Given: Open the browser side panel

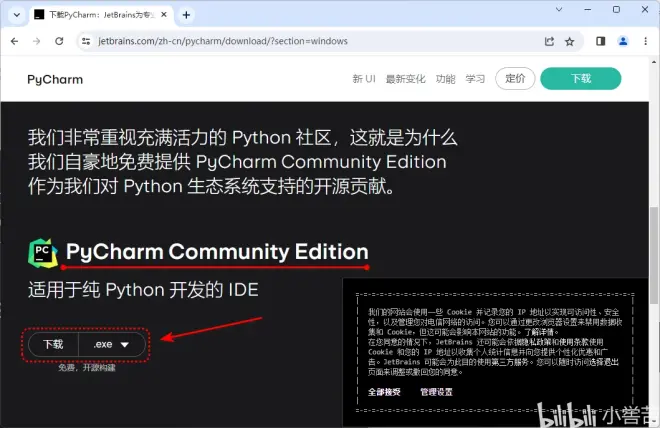Looking at the screenshot, I should click(601, 41).
